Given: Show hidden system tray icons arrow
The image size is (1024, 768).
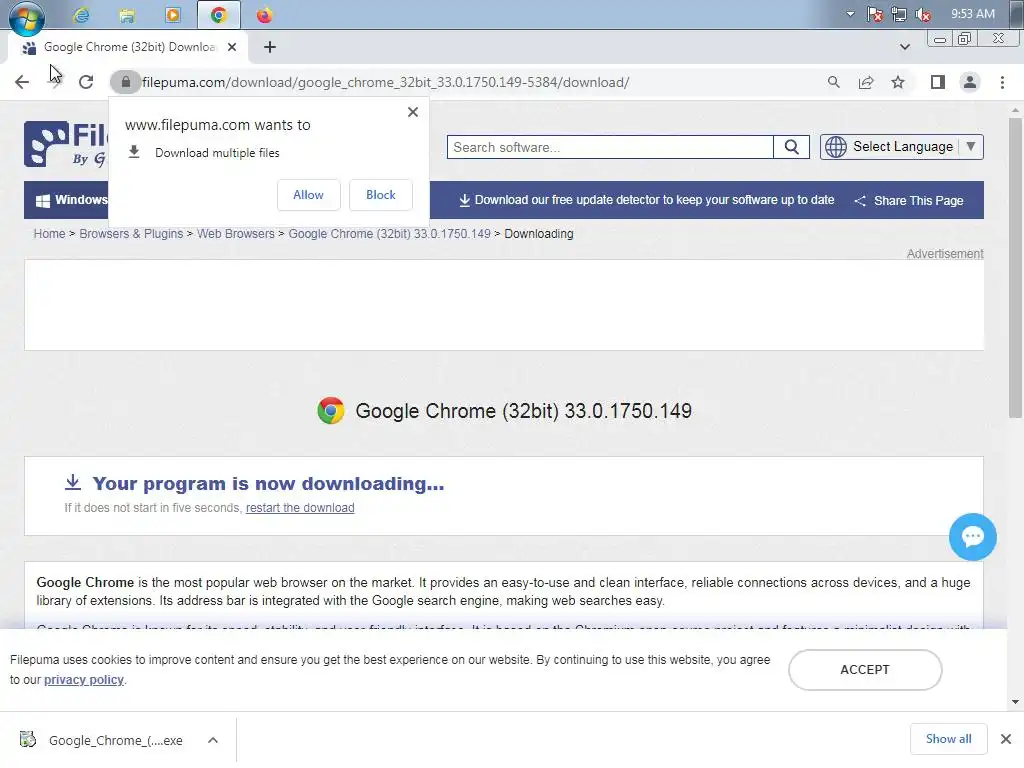Looking at the screenshot, I should (850, 14).
